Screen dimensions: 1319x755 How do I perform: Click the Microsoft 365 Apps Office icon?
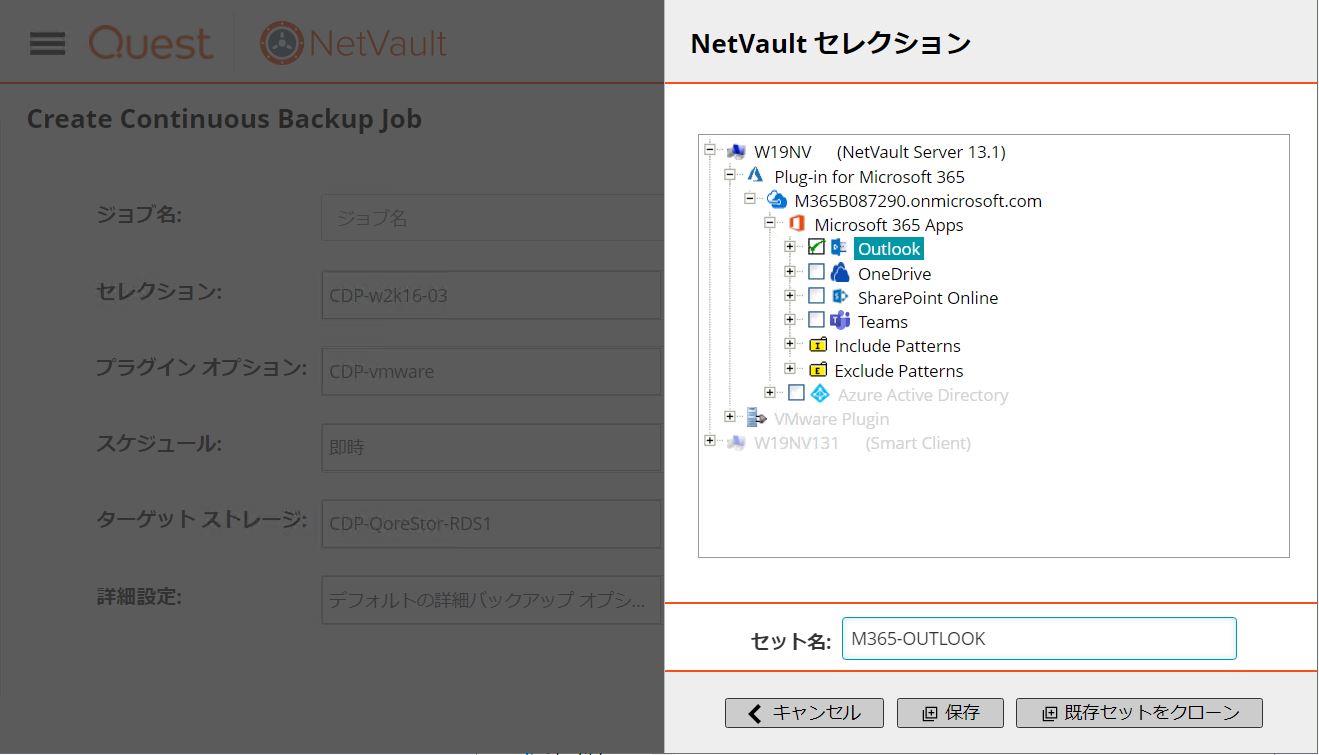797,224
